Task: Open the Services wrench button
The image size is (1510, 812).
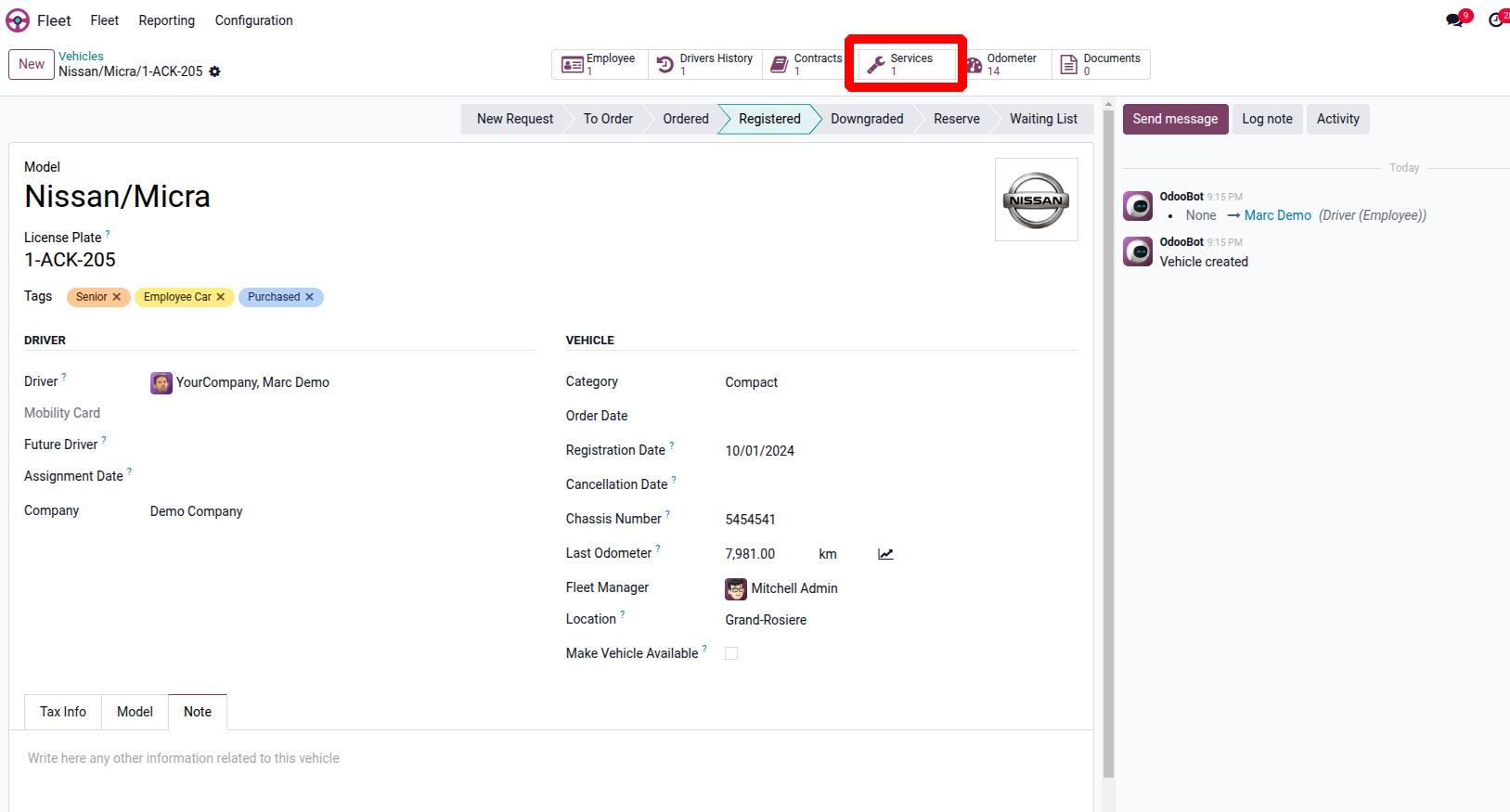Action: click(905, 64)
